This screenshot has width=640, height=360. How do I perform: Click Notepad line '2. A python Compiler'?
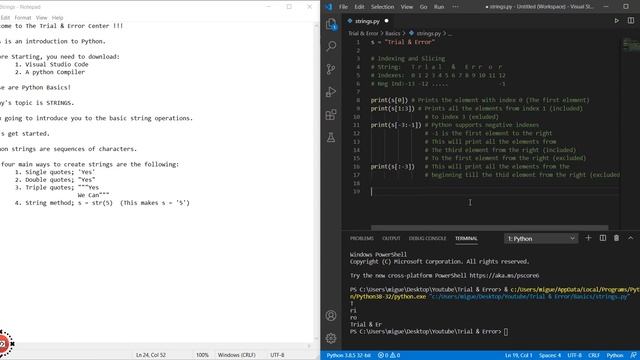click(50, 72)
